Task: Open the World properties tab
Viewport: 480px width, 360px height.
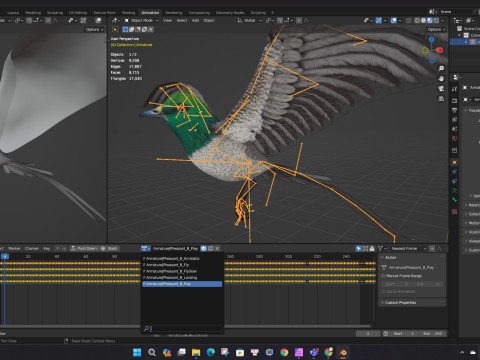Action: (x=454, y=138)
